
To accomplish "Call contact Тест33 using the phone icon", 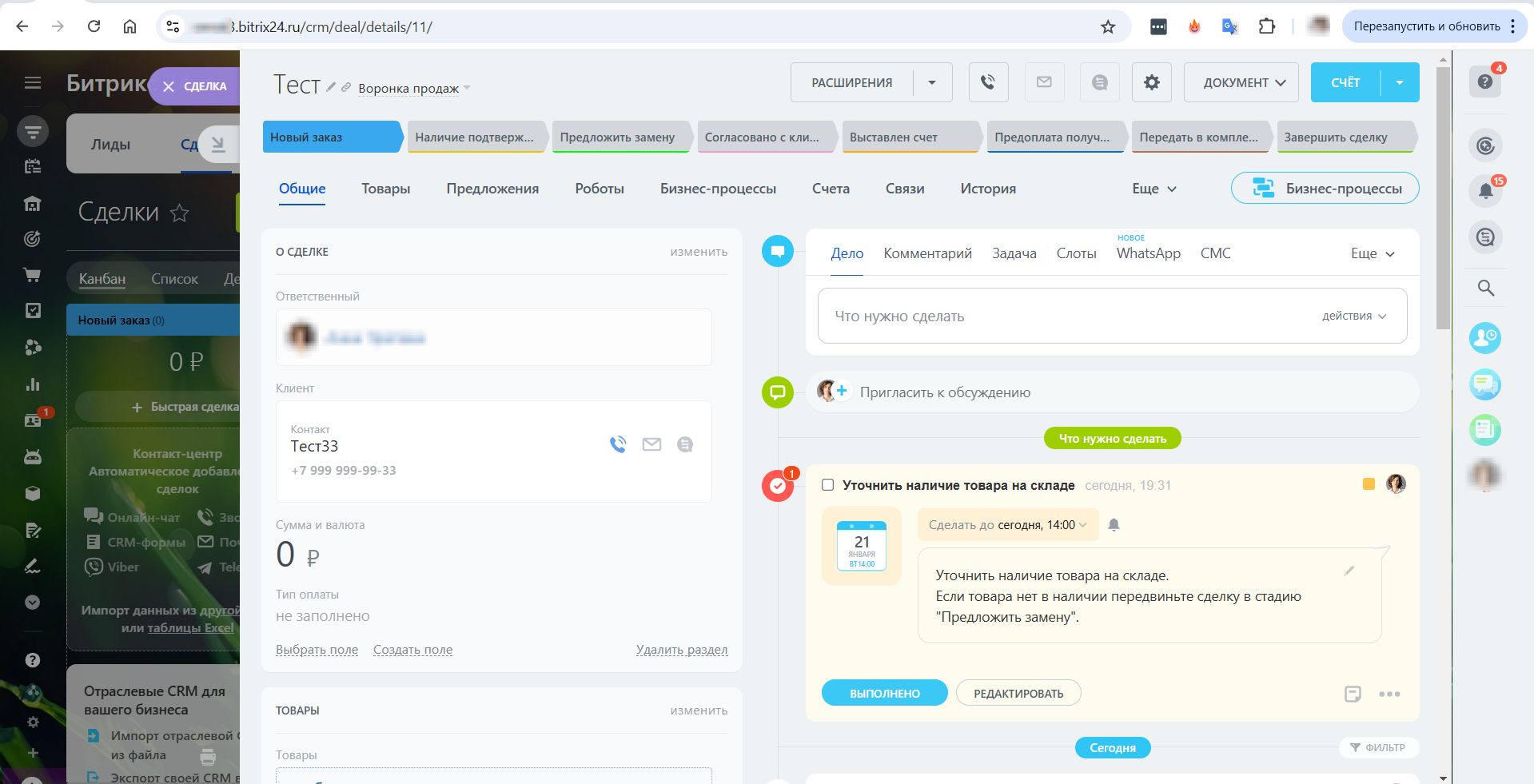I will pyautogui.click(x=618, y=444).
